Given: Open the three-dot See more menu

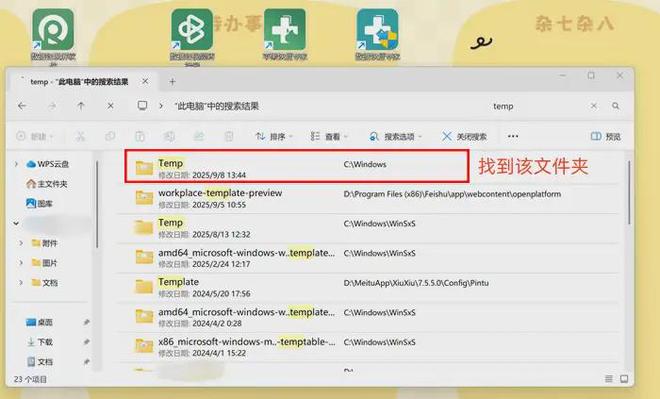Looking at the screenshot, I should (x=513, y=136).
